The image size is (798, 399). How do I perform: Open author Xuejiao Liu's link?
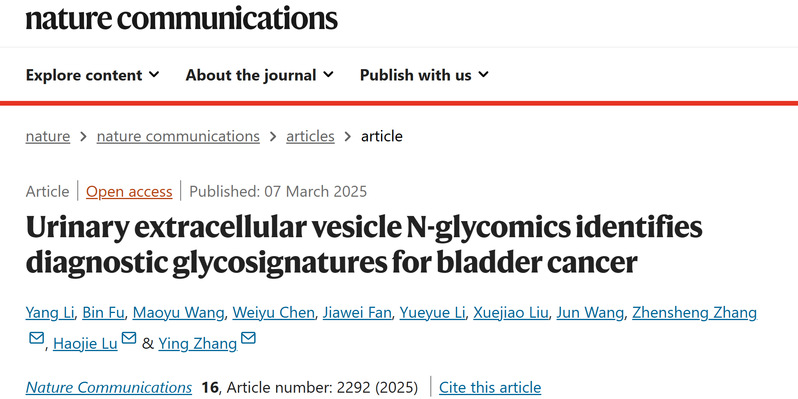[x=510, y=312]
